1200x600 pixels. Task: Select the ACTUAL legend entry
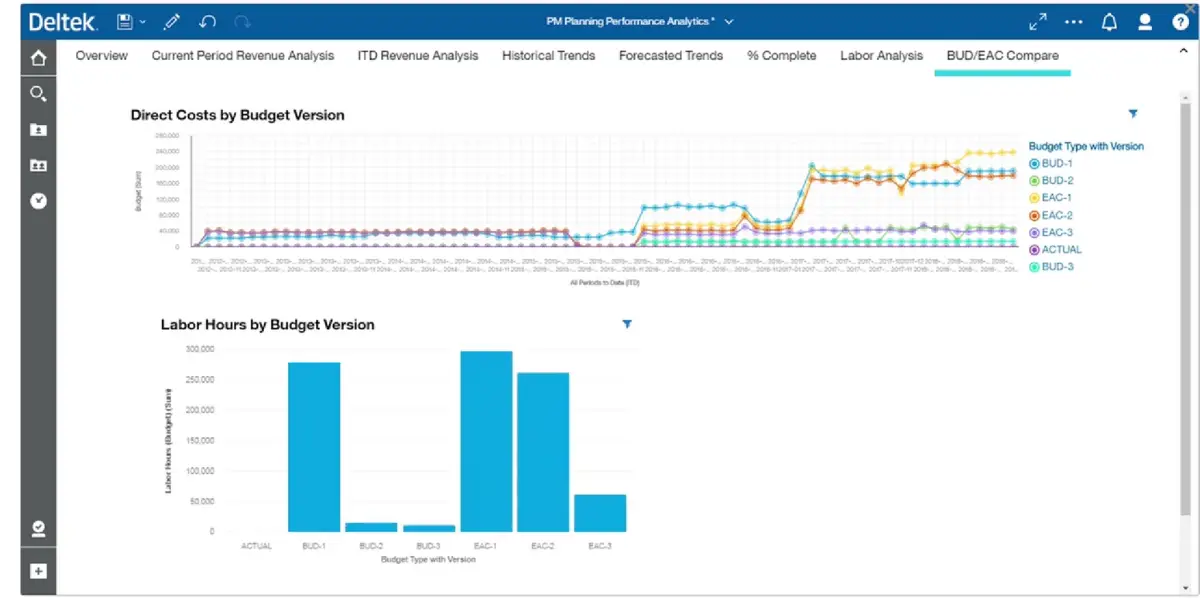pos(1055,249)
